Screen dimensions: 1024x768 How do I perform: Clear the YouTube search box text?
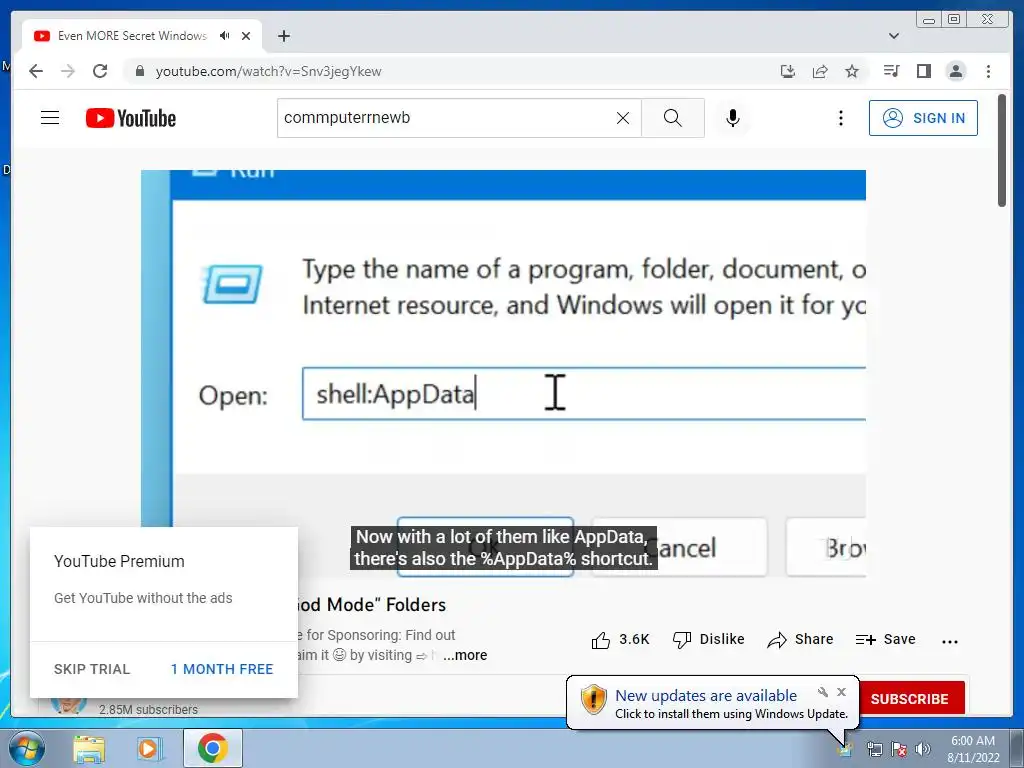[623, 118]
